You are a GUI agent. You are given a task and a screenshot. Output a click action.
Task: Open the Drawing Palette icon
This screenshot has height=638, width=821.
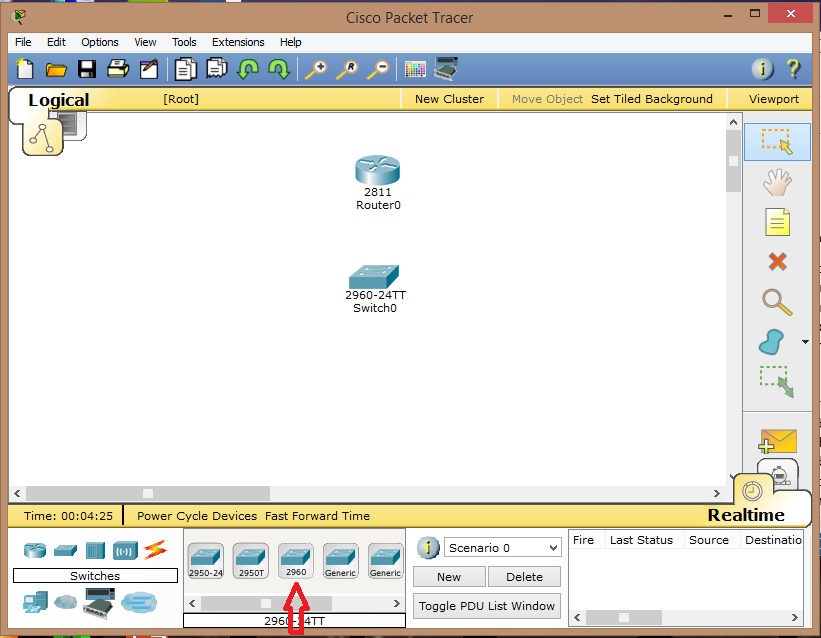(415, 69)
